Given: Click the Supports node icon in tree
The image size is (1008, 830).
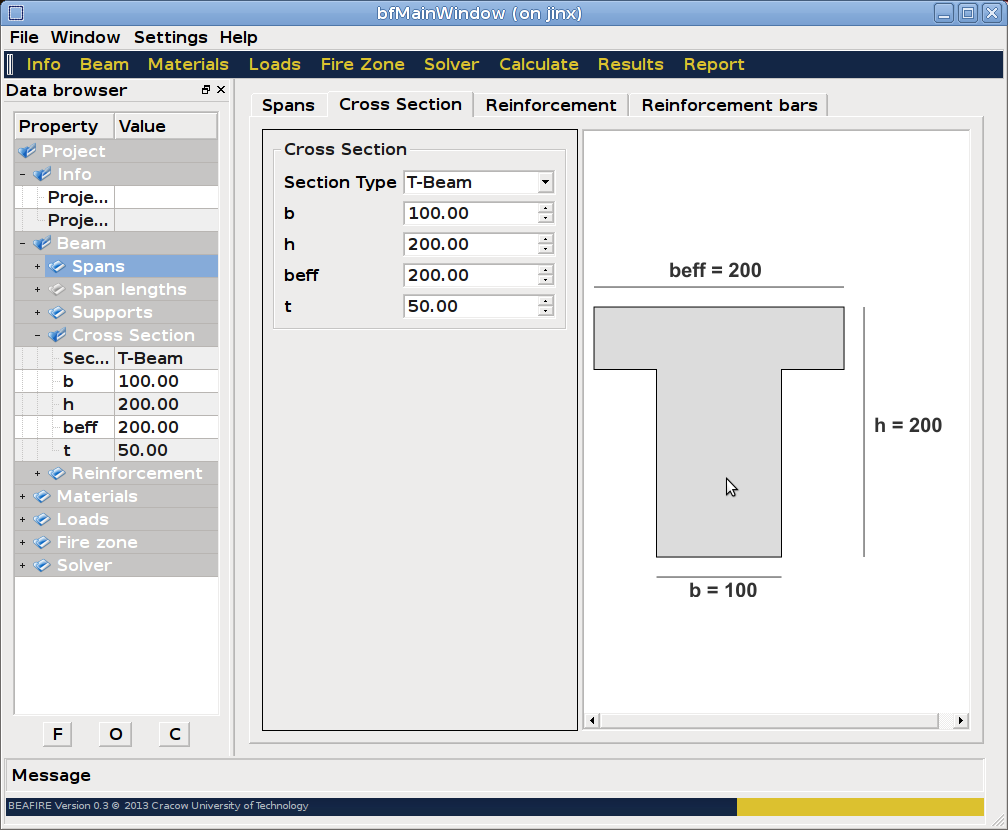Looking at the screenshot, I should [x=57, y=312].
